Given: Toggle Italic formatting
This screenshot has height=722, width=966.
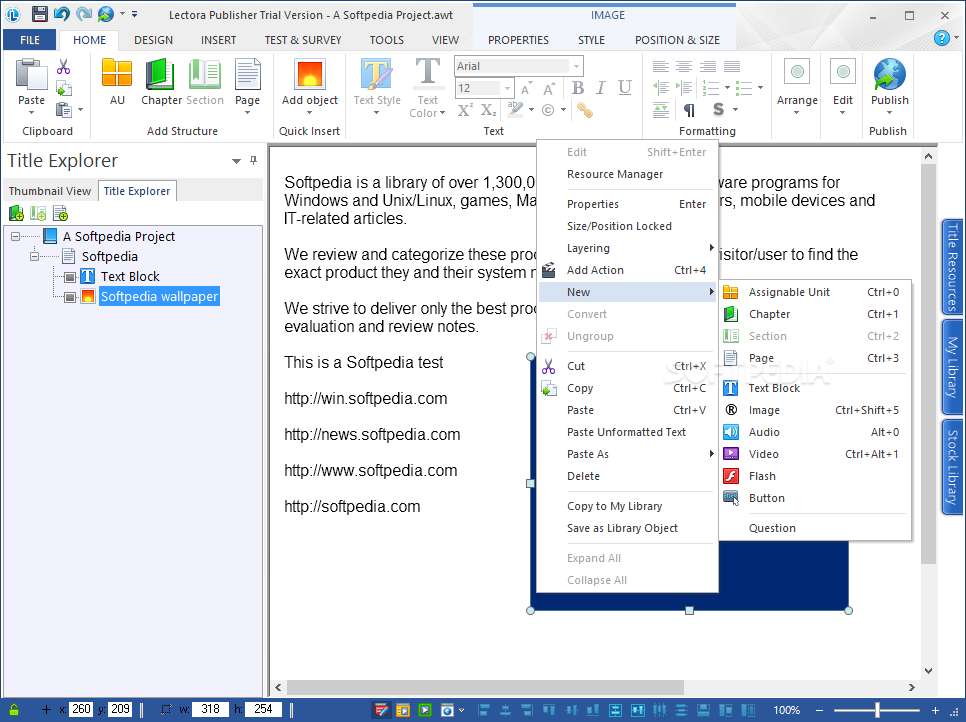Looking at the screenshot, I should [x=601, y=88].
